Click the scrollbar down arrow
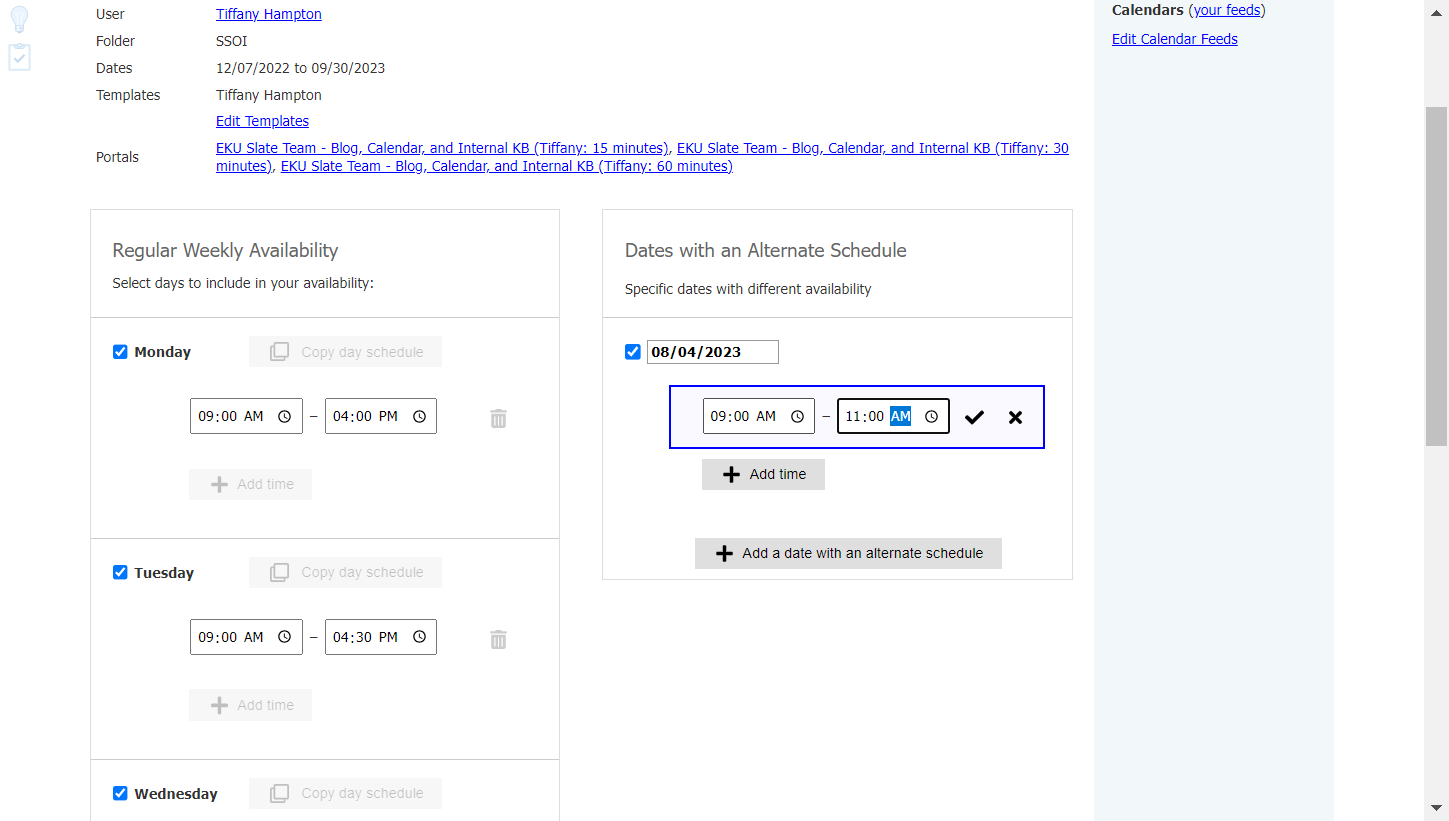The height and width of the screenshot is (821, 1449). coord(1436,807)
